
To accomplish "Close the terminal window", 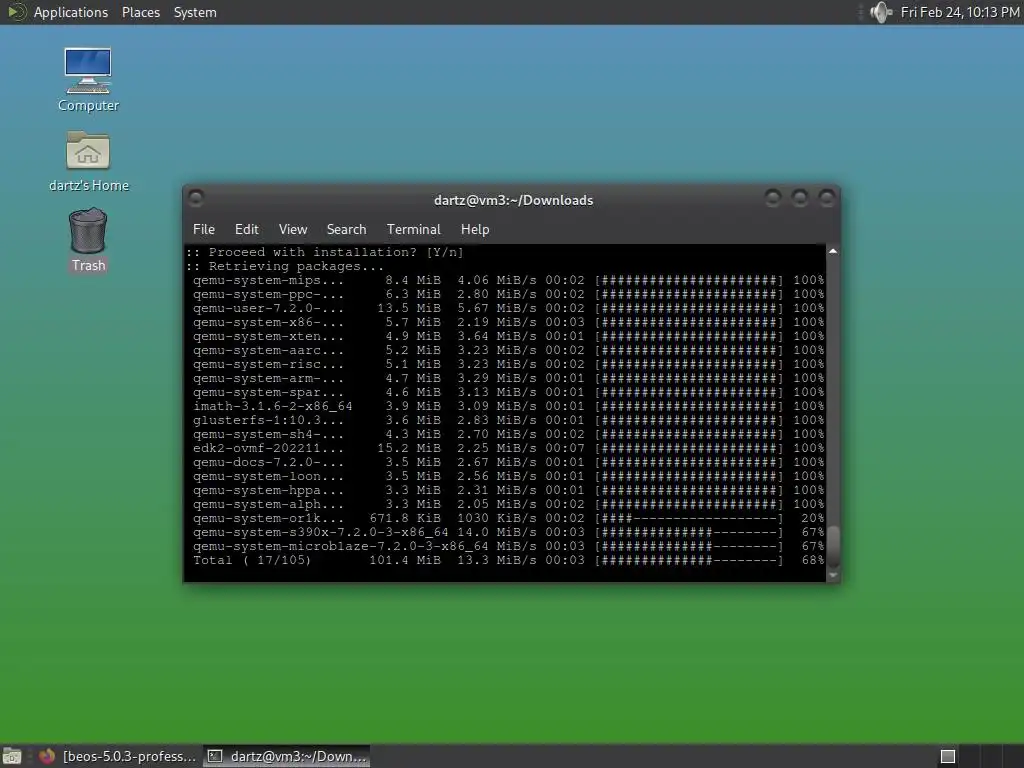I will (x=827, y=197).
